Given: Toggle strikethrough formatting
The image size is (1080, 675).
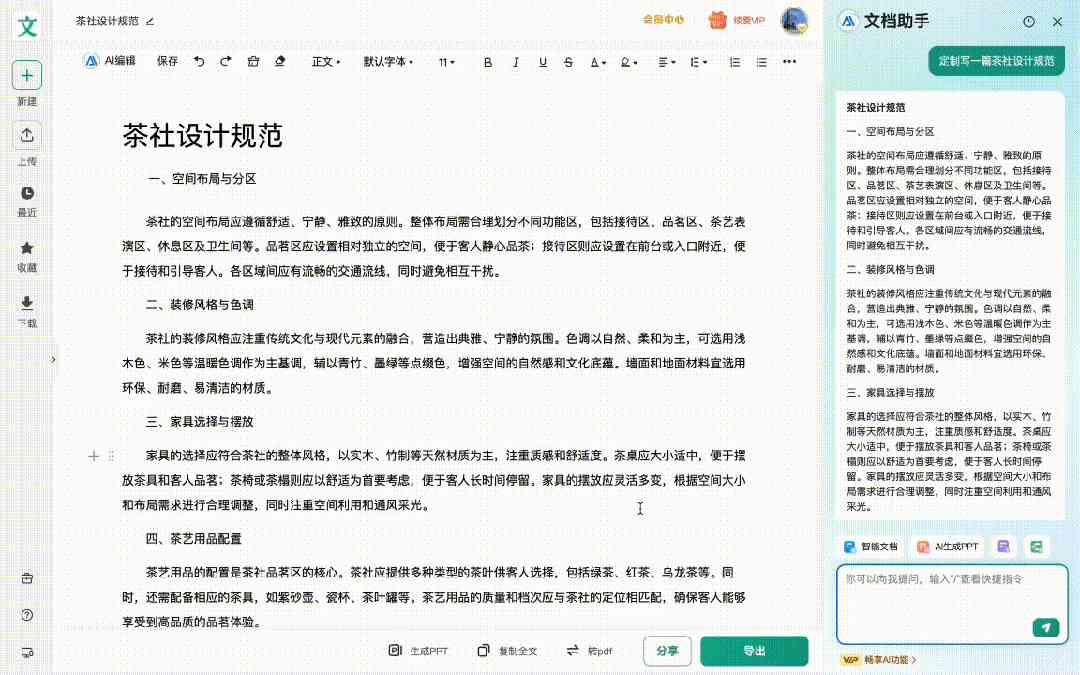Looking at the screenshot, I should (569, 62).
